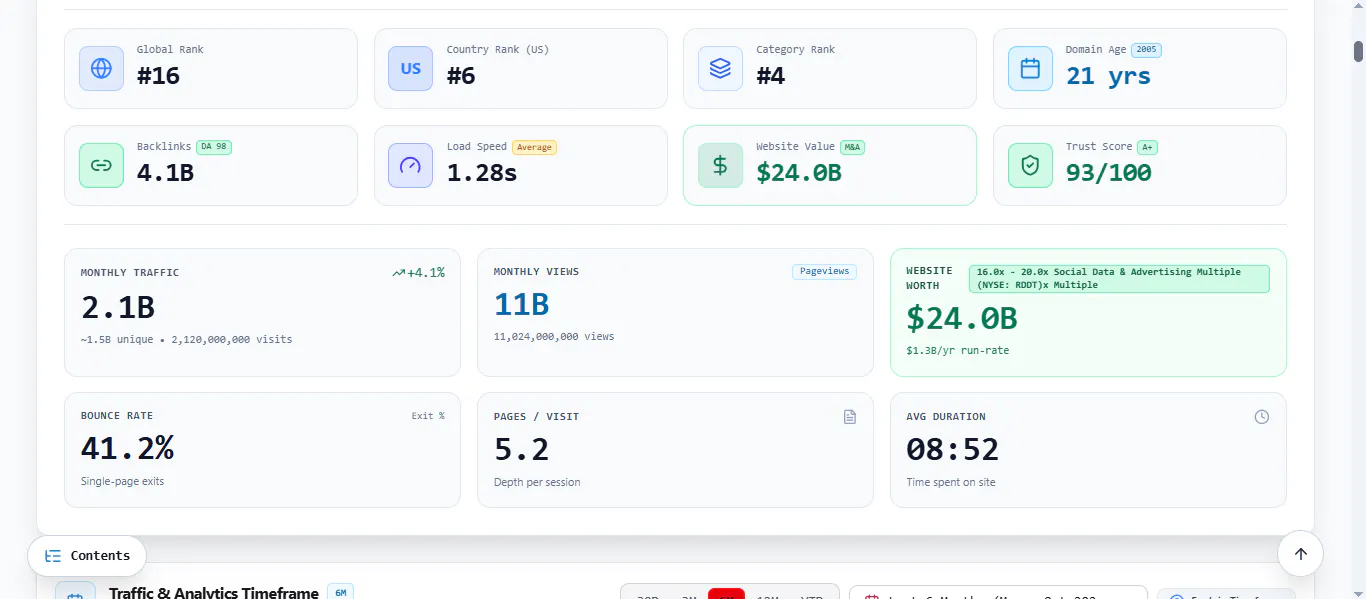Viewport: 1366px width, 599px height.
Task: Click the A+ badge beside Trust Score
Action: [1147, 147]
